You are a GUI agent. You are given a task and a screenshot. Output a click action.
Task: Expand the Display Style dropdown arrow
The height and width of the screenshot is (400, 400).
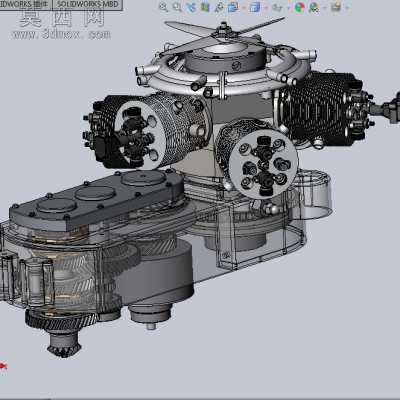click(x=265, y=7)
